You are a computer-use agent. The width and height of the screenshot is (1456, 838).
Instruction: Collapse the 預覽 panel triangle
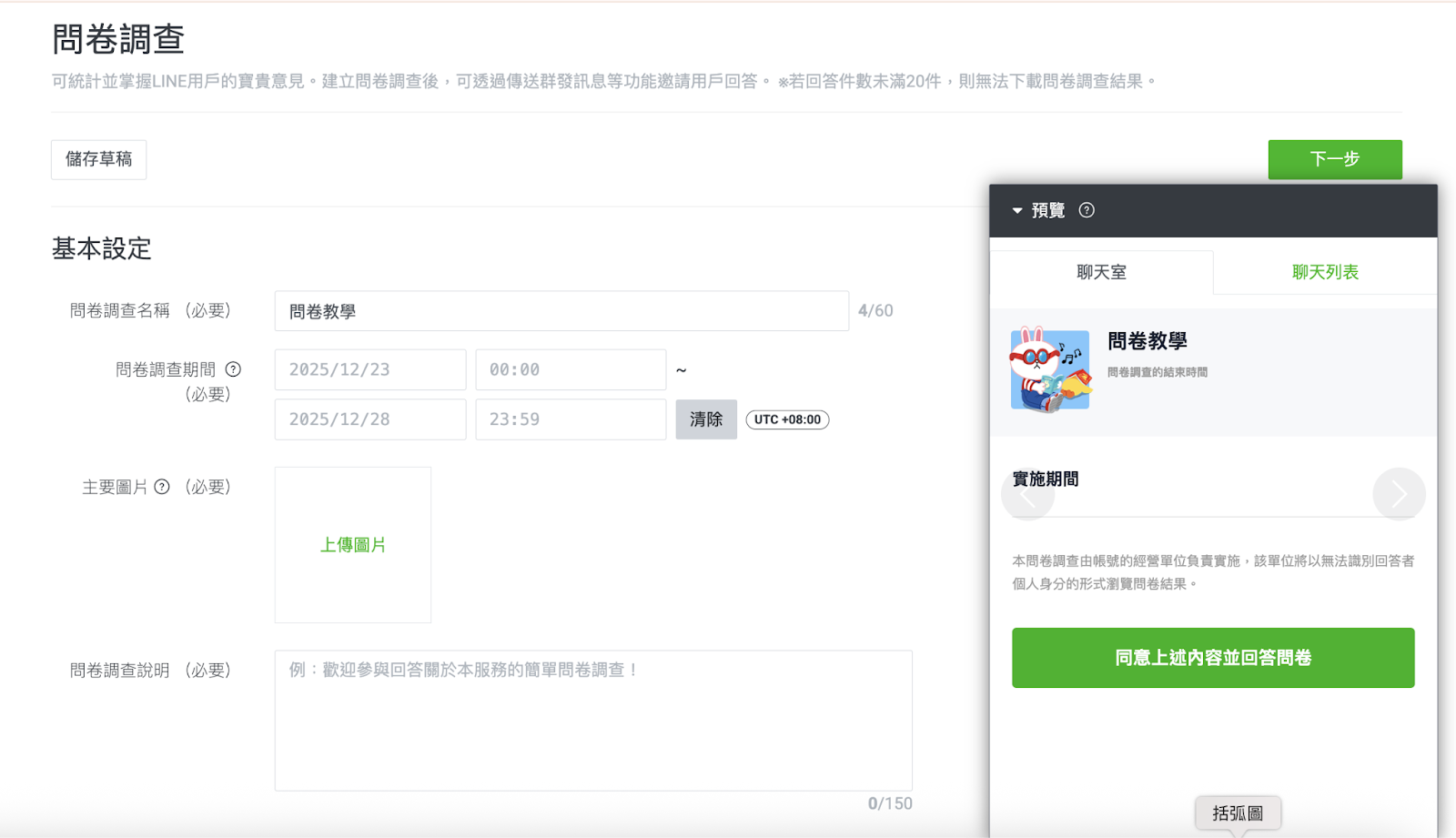pyautogui.click(x=1017, y=210)
